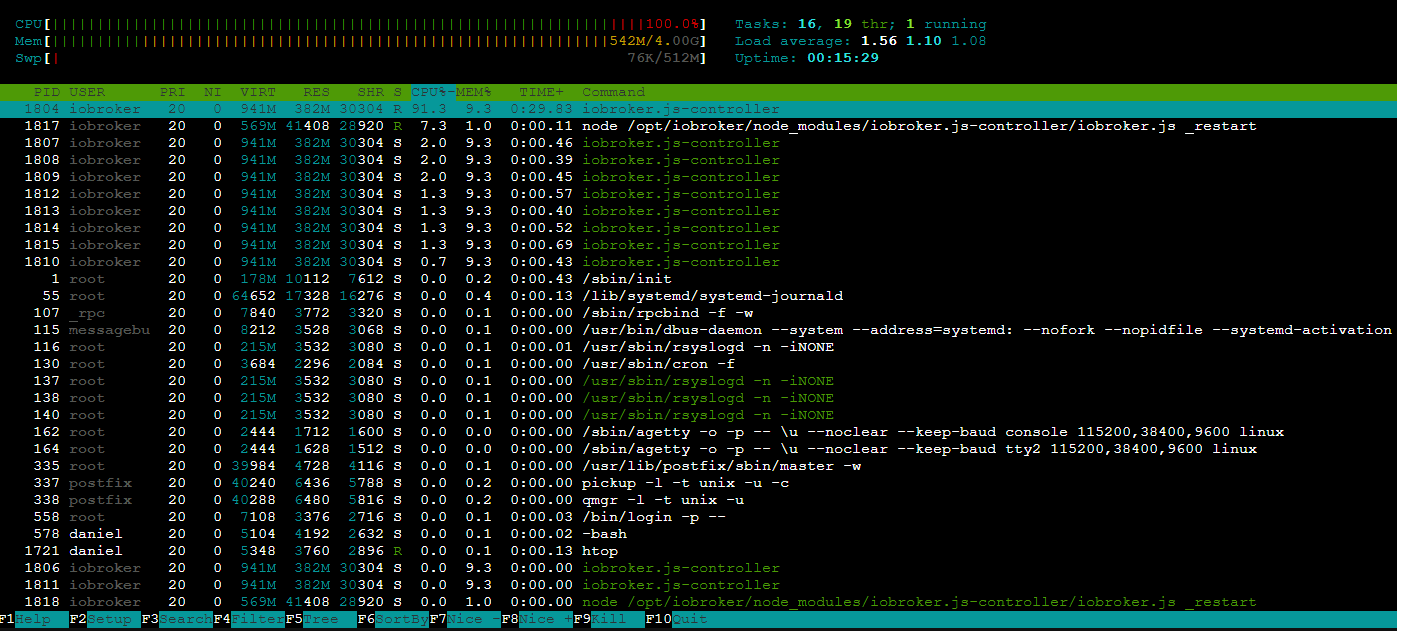
Task: Select the highlighted process row PID 1804
Action: (698, 109)
